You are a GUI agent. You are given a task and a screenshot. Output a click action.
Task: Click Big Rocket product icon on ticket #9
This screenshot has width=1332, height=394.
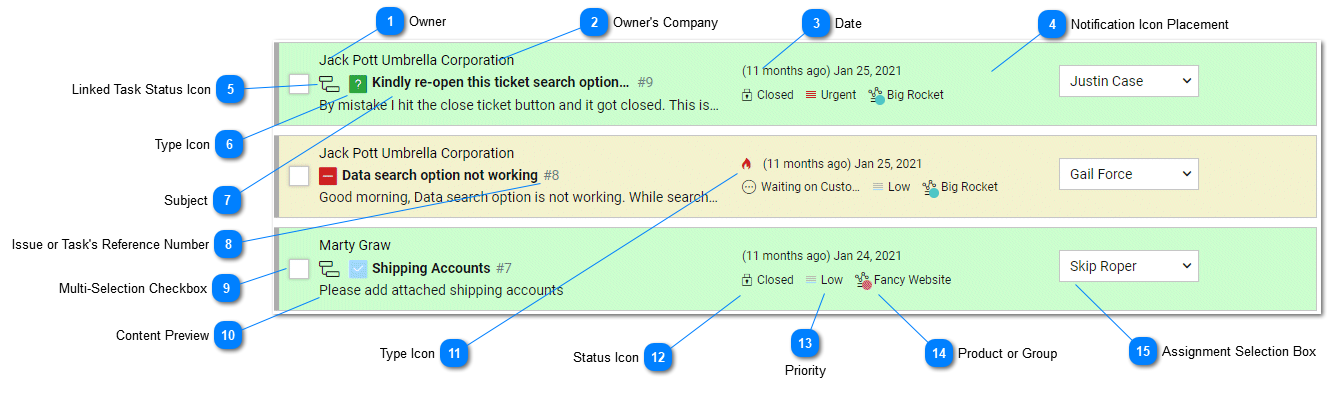(876, 96)
